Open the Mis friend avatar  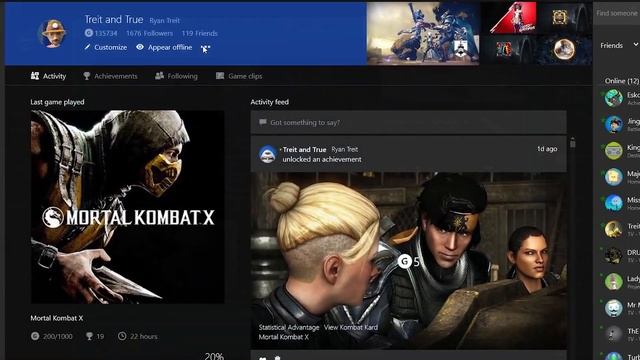(613, 203)
